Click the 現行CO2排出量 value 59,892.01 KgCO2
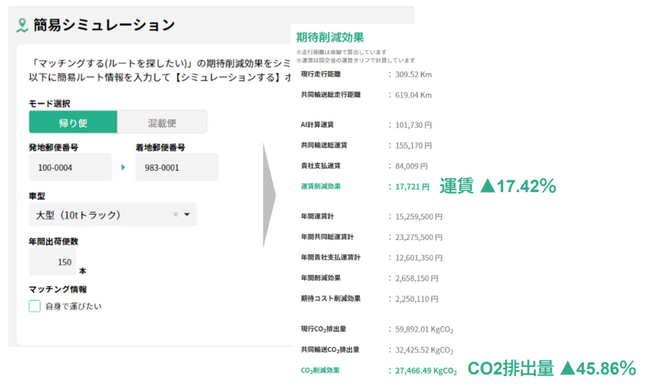 424,330
